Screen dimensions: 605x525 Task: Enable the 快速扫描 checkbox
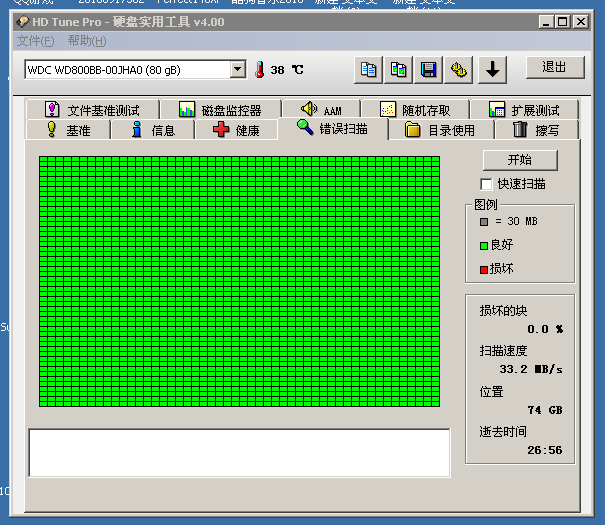486,184
